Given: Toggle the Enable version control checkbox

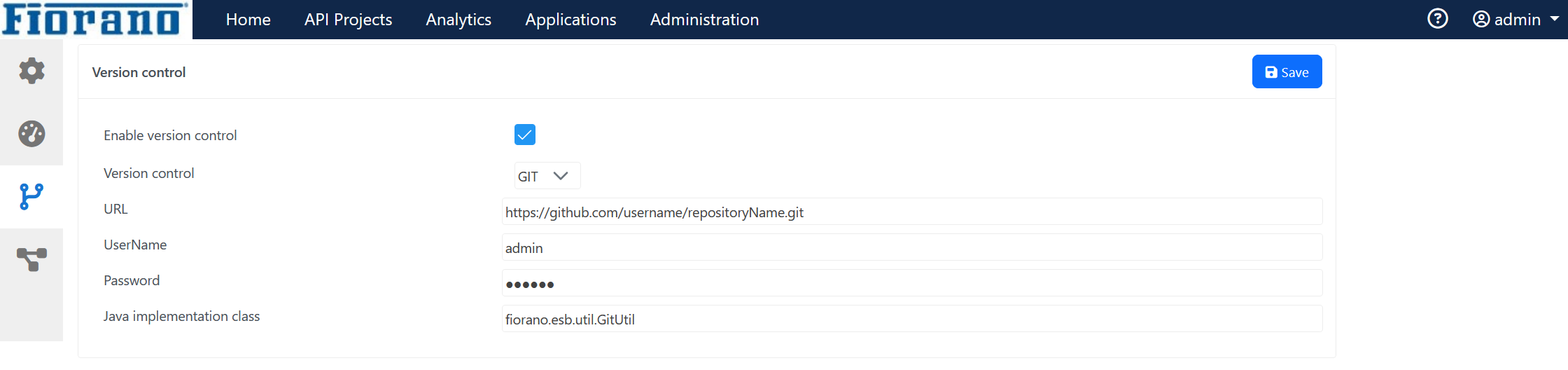Looking at the screenshot, I should [525, 135].
